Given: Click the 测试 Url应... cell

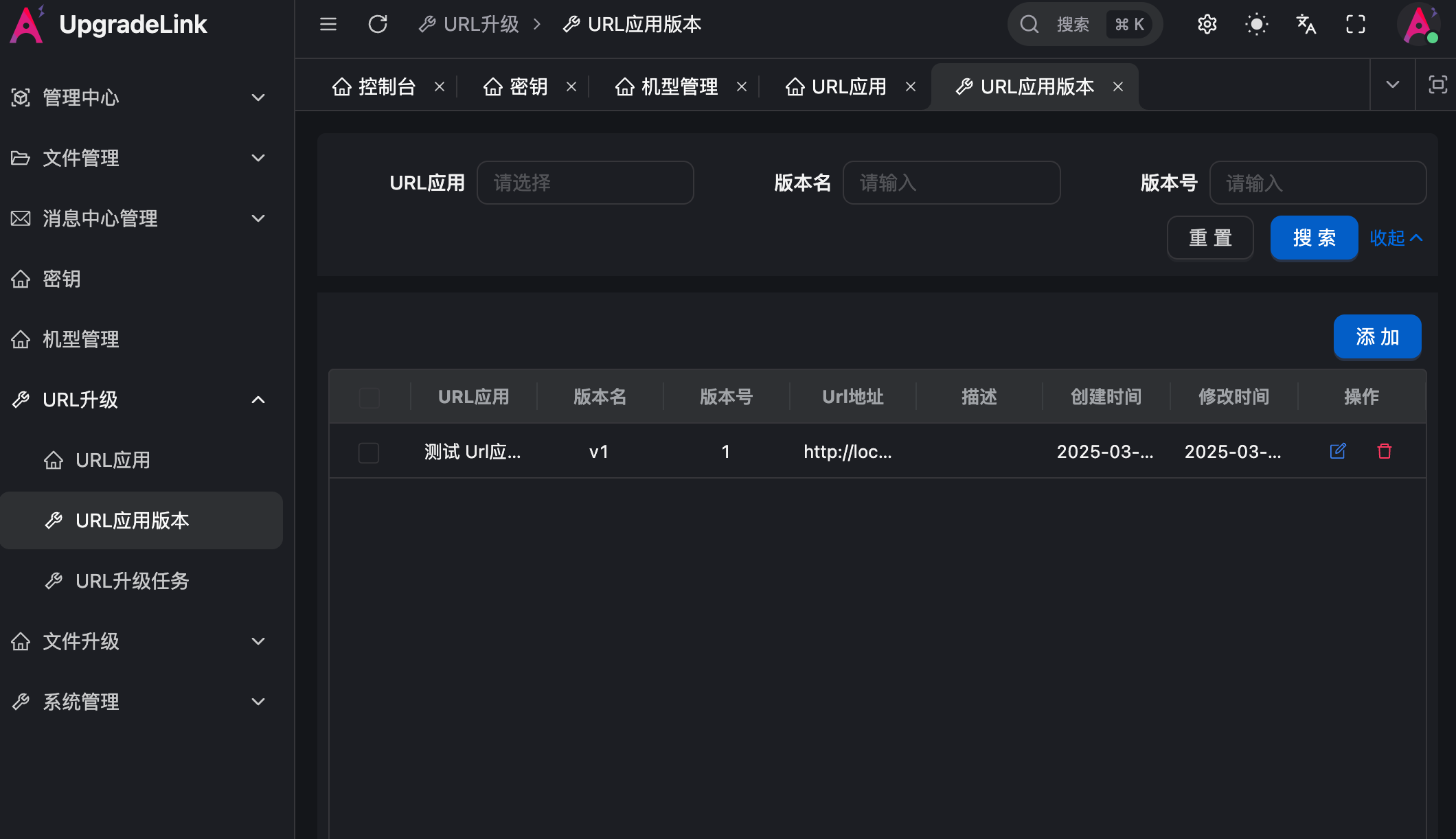Looking at the screenshot, I should click(x=473, y=452).
